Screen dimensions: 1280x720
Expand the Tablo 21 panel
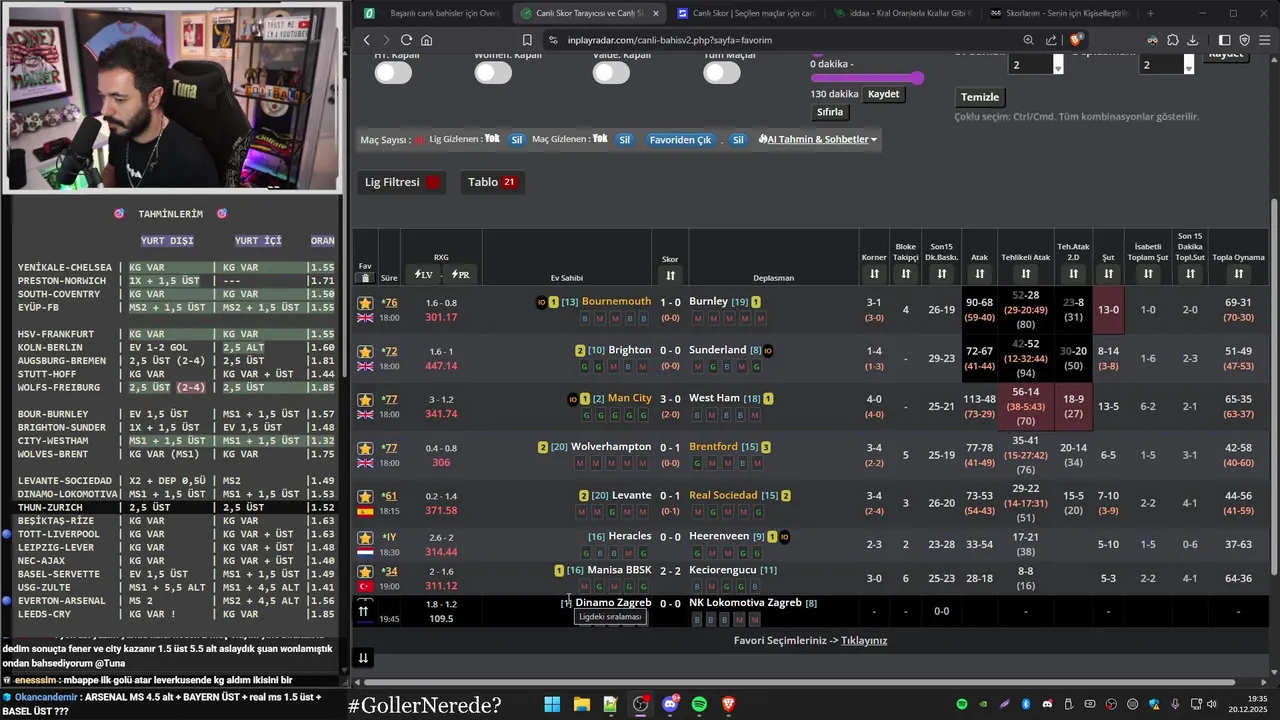[x=492, y=182]
